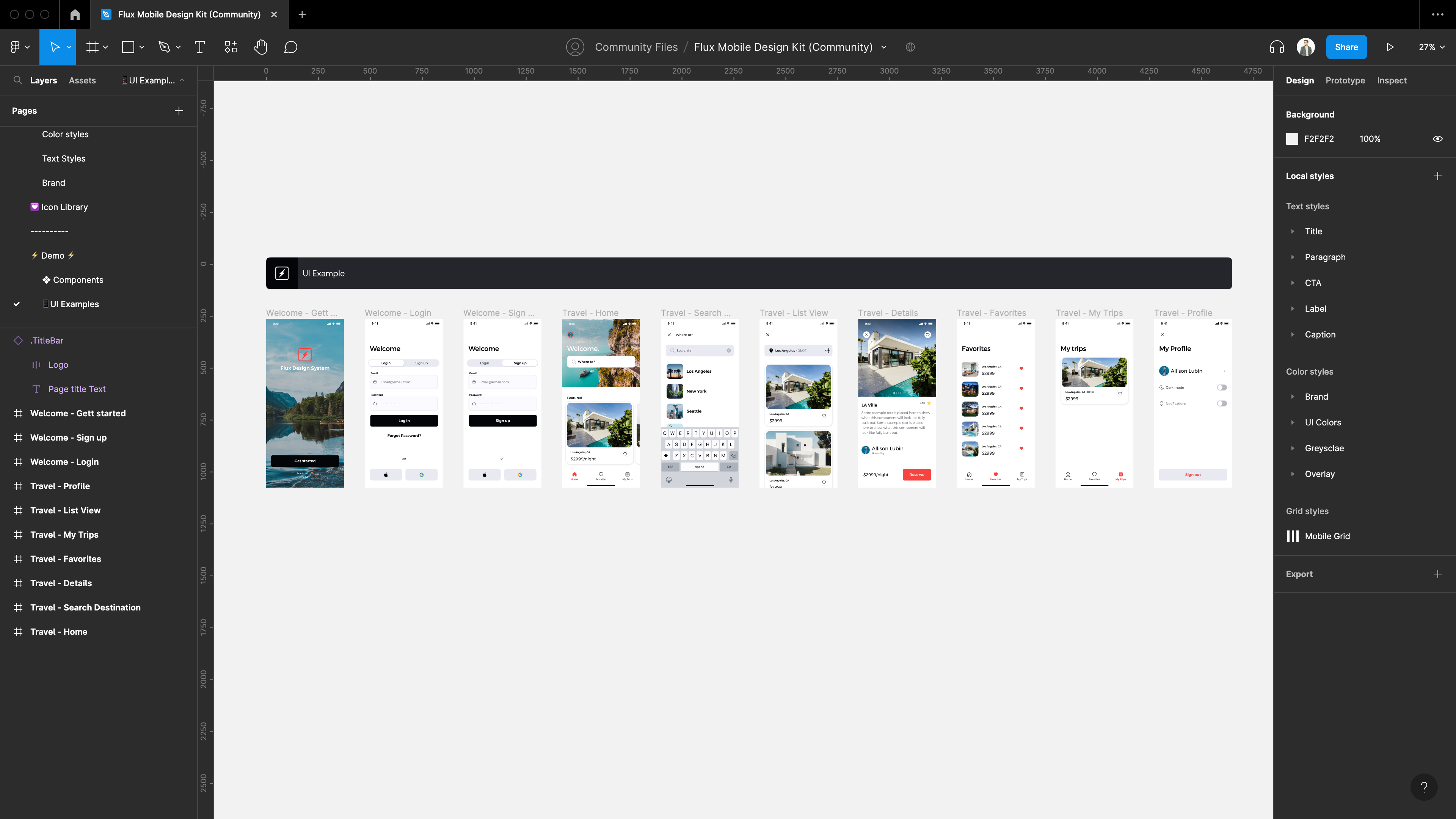This screenshot has width=1456, height=819.
Task: Click the Present play button
Action: pyautogui.click(x=1390, y=47)
